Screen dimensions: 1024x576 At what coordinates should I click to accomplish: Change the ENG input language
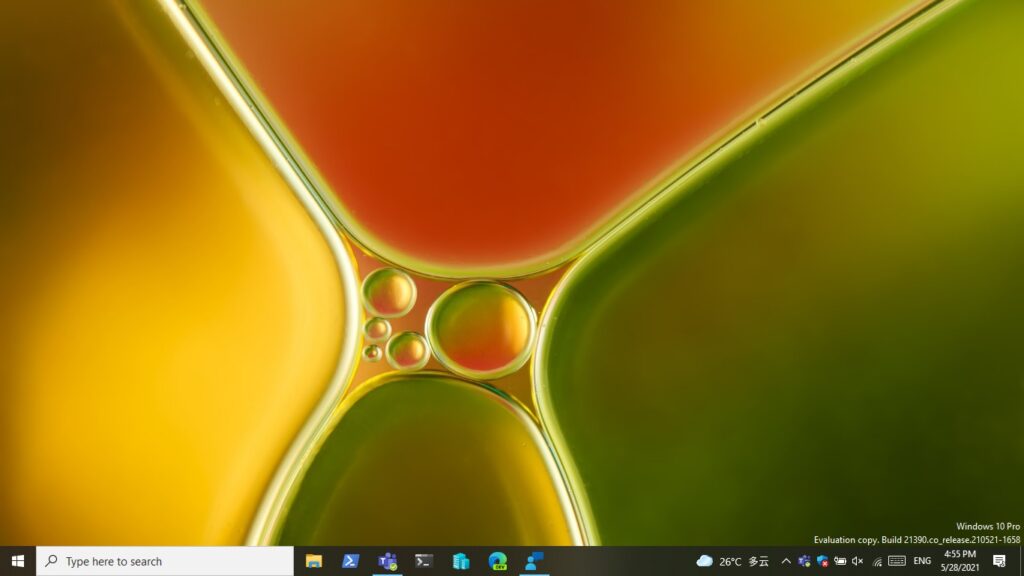coord(922,561)
